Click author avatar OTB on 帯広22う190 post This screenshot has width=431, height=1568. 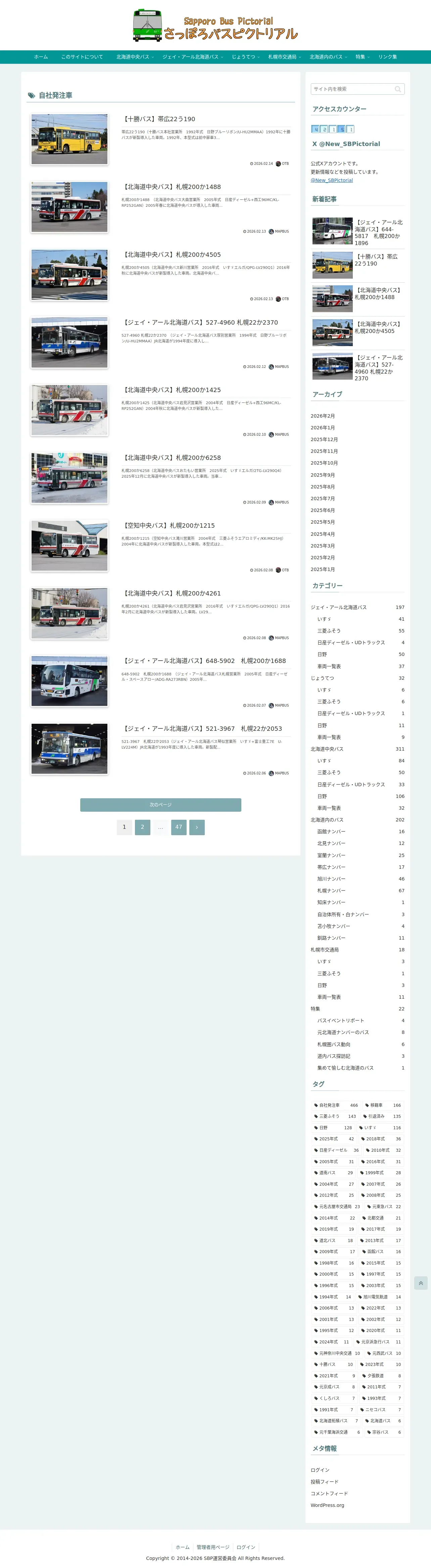[278, 164]
